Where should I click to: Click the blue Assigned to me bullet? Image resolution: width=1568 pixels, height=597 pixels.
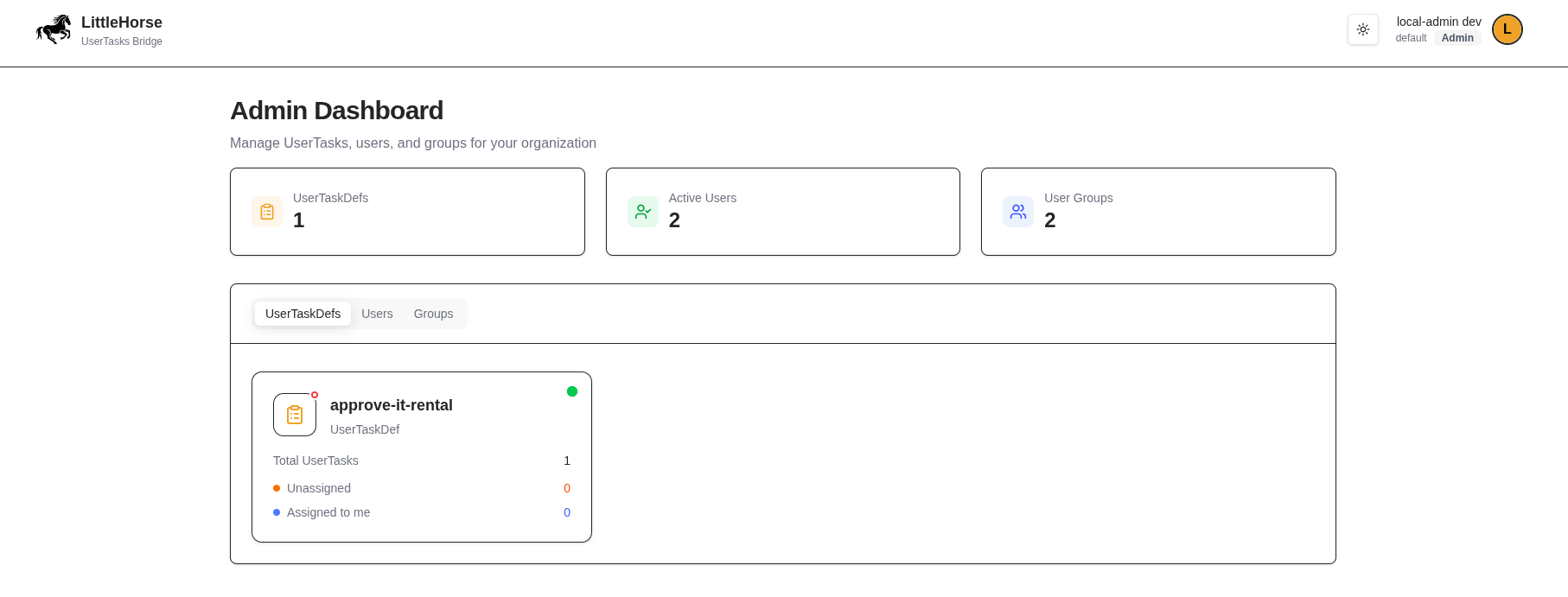277,512
